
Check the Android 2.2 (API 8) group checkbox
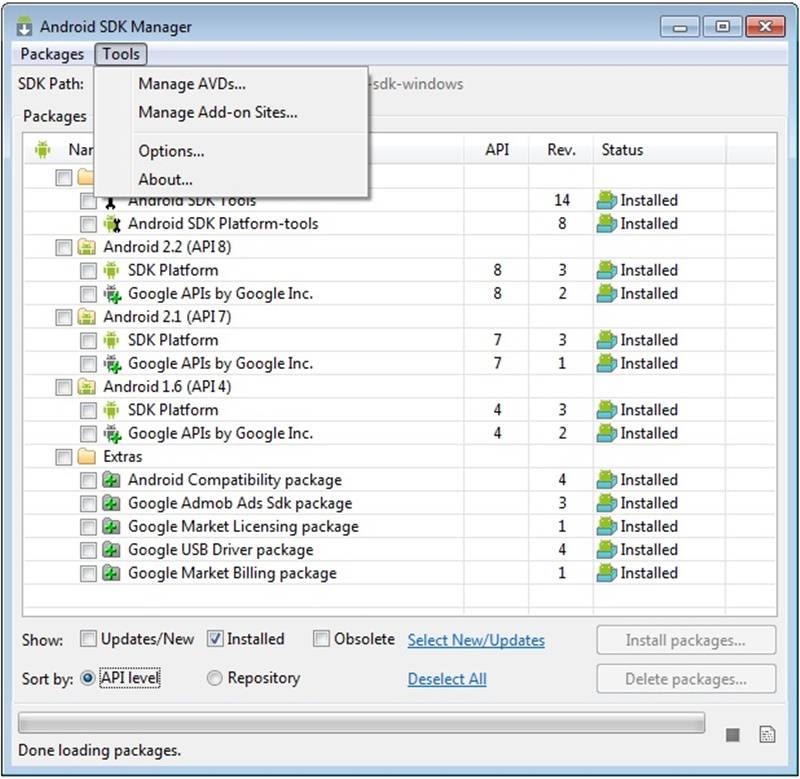pos(64,247)
